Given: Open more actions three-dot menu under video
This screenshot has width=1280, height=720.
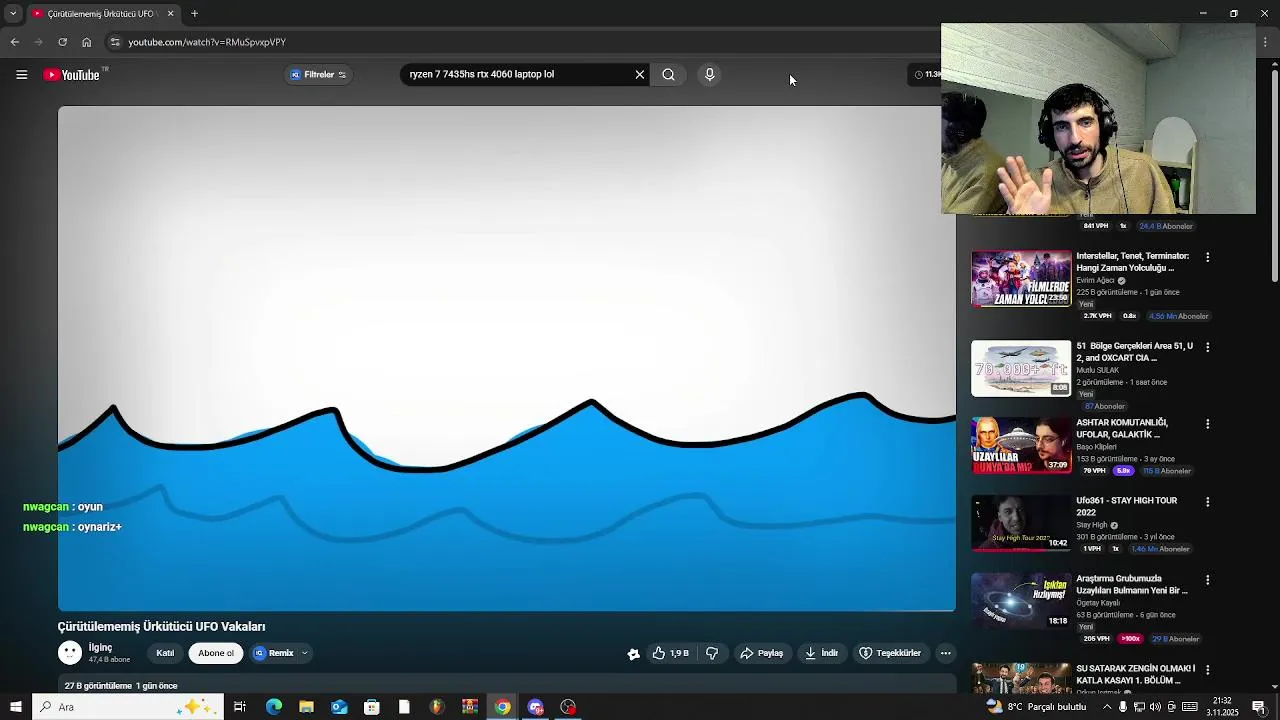Looking at the screenshot, I should pos(945,653).
